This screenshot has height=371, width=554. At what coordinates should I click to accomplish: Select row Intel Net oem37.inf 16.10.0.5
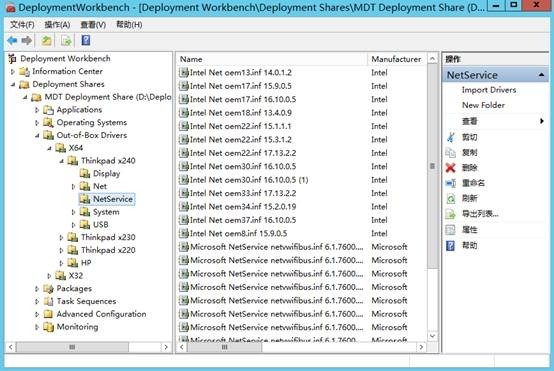pyautogui.click(x=243, y=220)
